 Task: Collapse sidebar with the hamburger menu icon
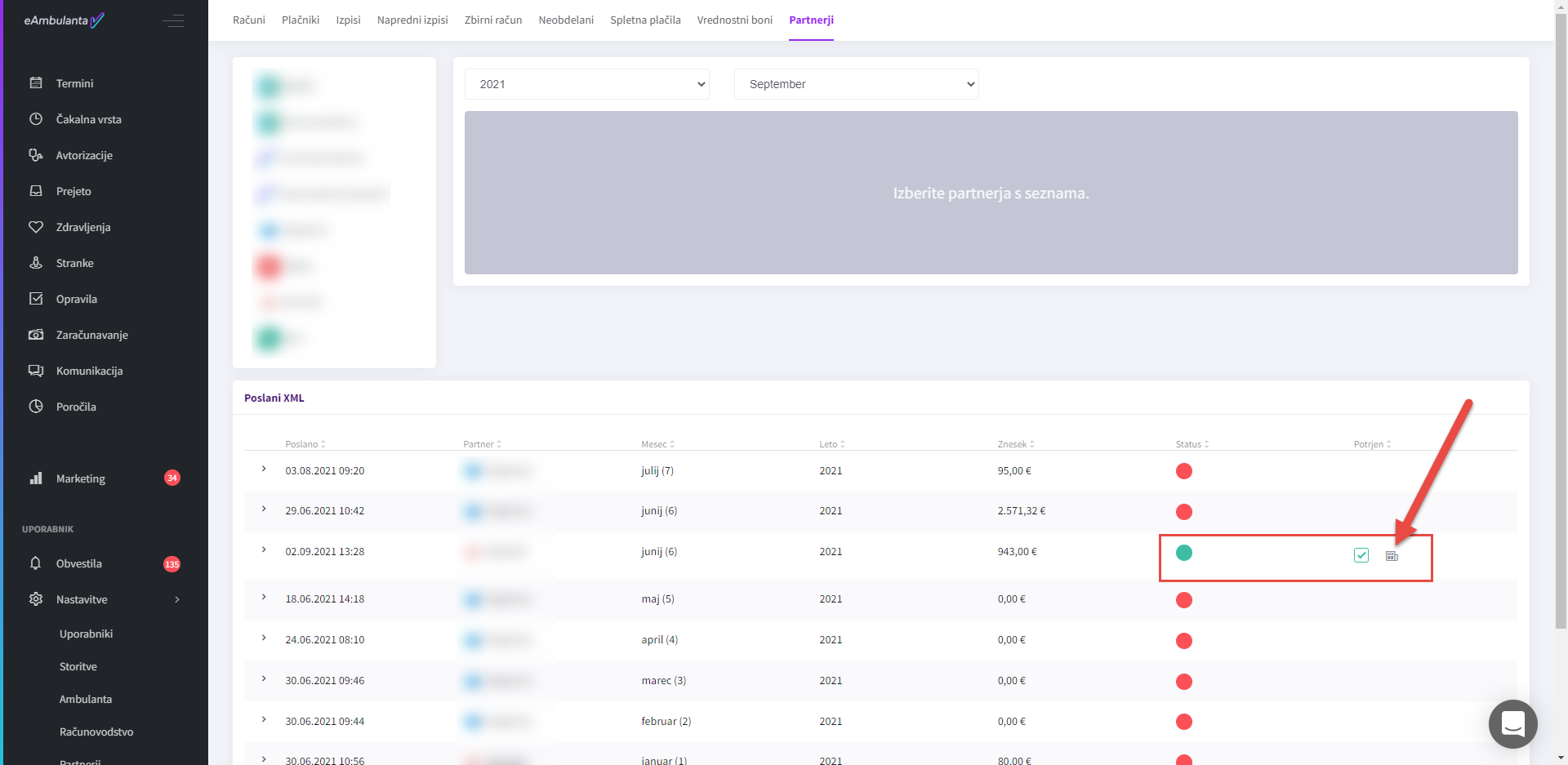tap(173, 20)
